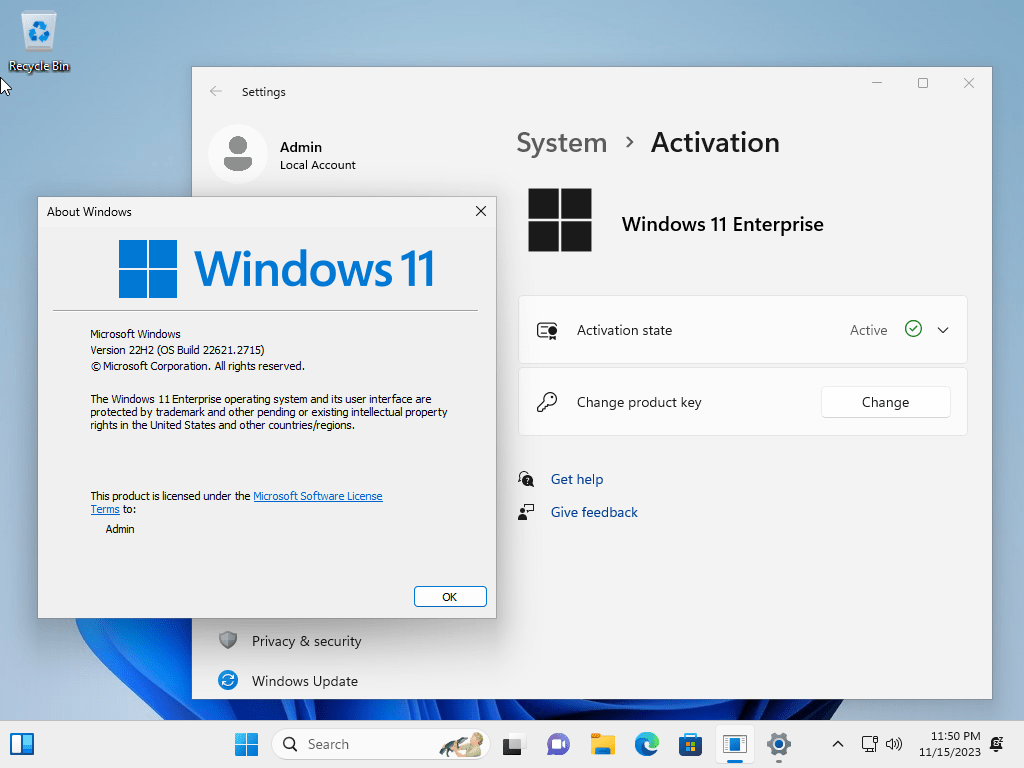Click the Version 22H2 build text
The width and height of the screenshot is (1024, 768).
click(x=177, y=350)
